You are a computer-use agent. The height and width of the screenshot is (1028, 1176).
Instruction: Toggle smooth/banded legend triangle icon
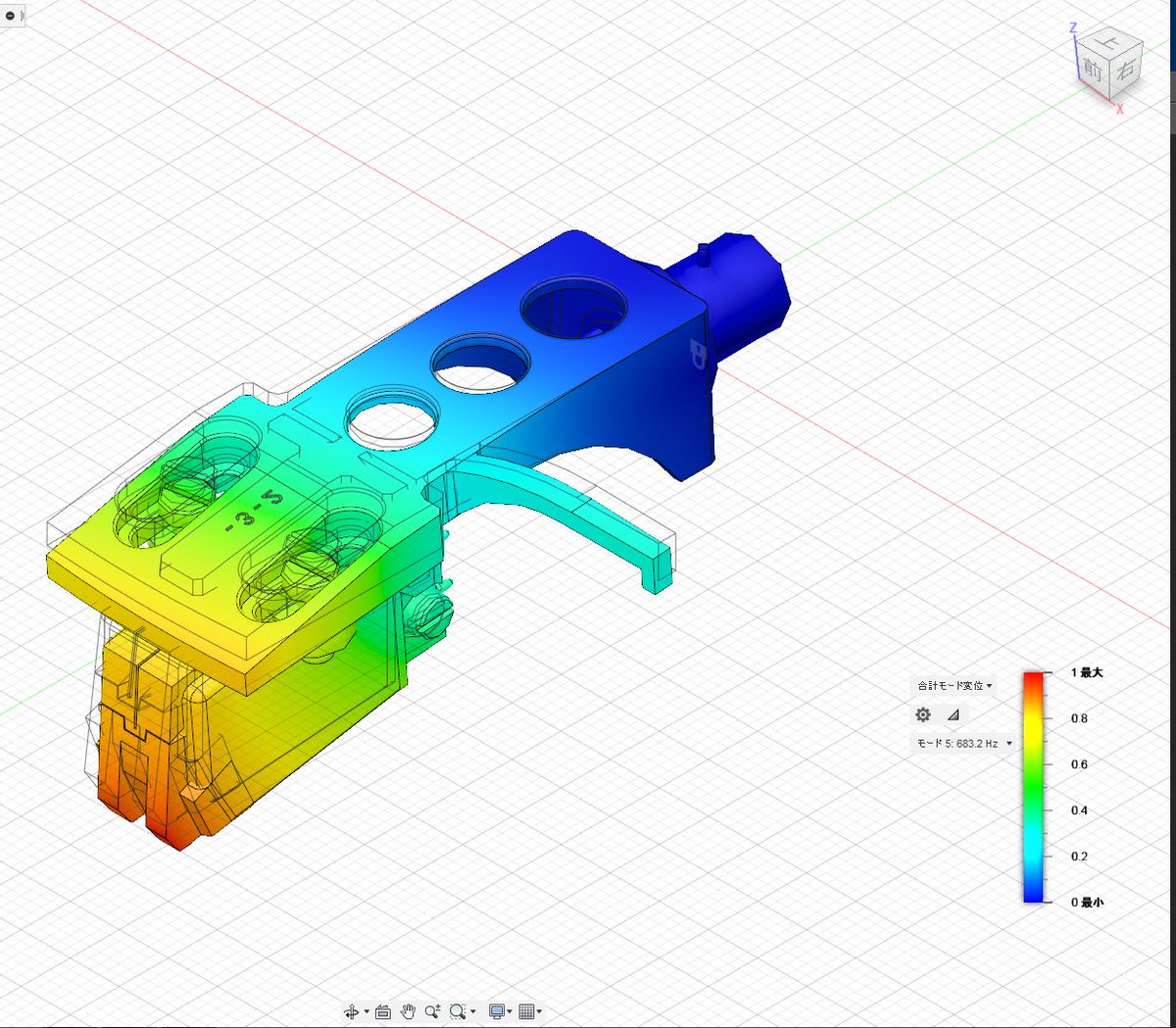tap(953, 714)
